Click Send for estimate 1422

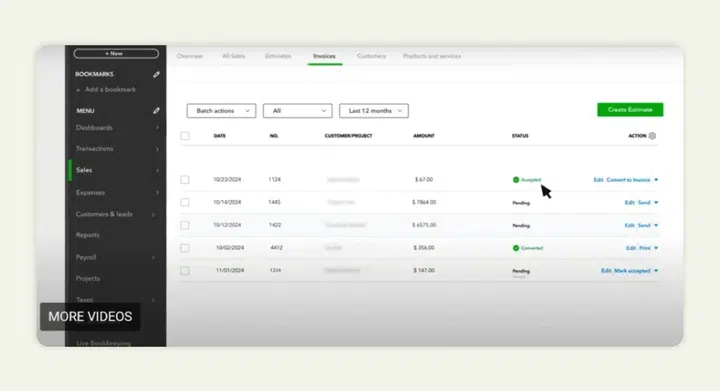(644, 225)
